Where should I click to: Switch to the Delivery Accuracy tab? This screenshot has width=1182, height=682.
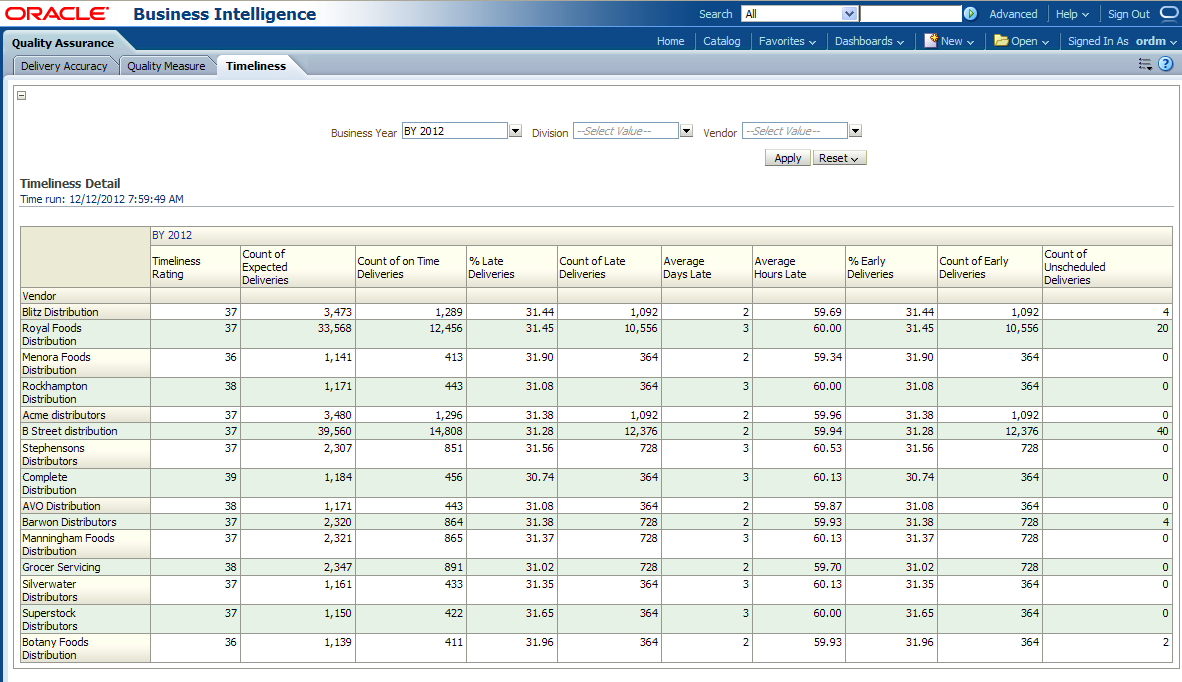tap(64, 66)
